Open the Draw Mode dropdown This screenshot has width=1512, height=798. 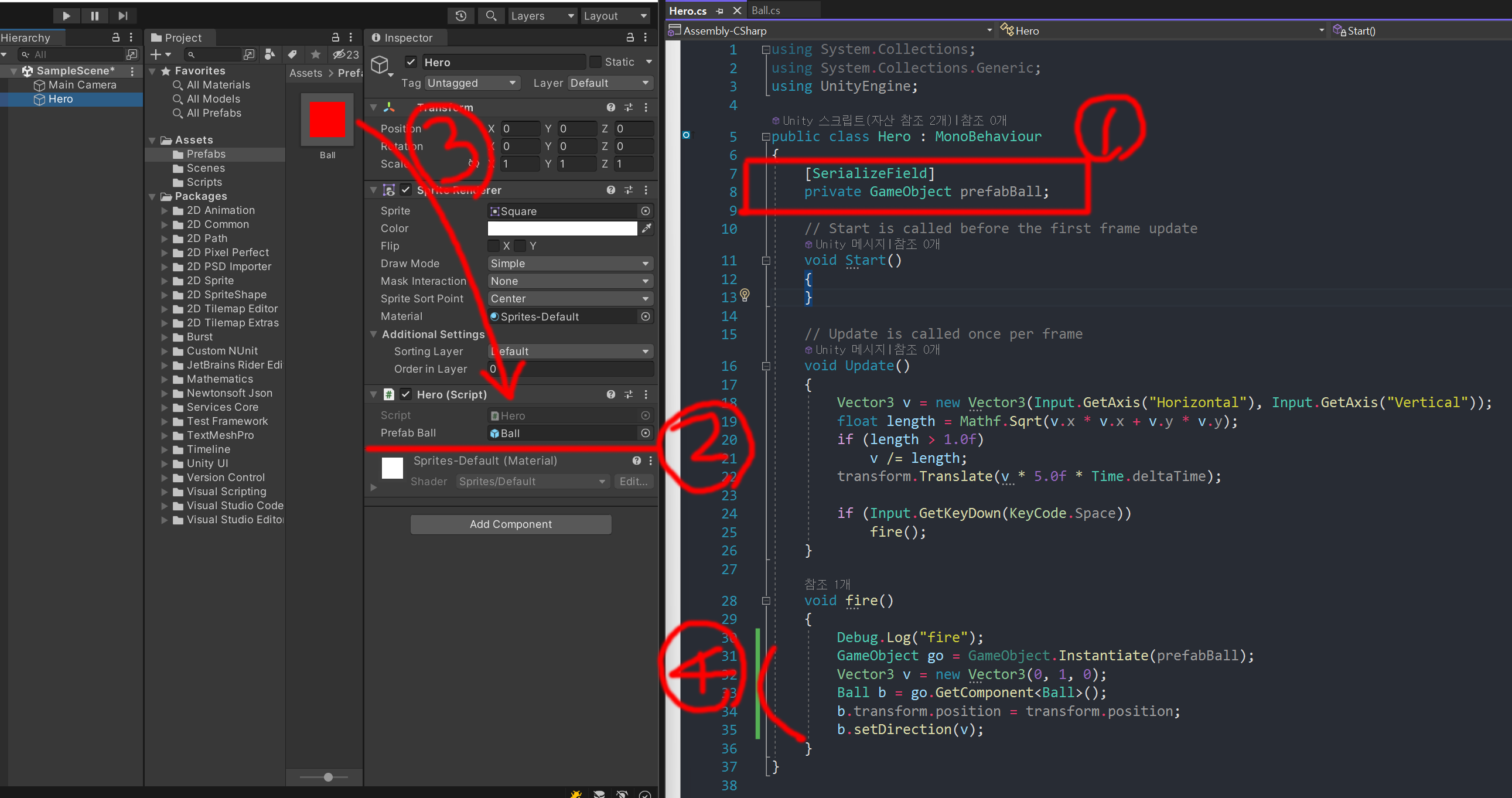point(570,264)
